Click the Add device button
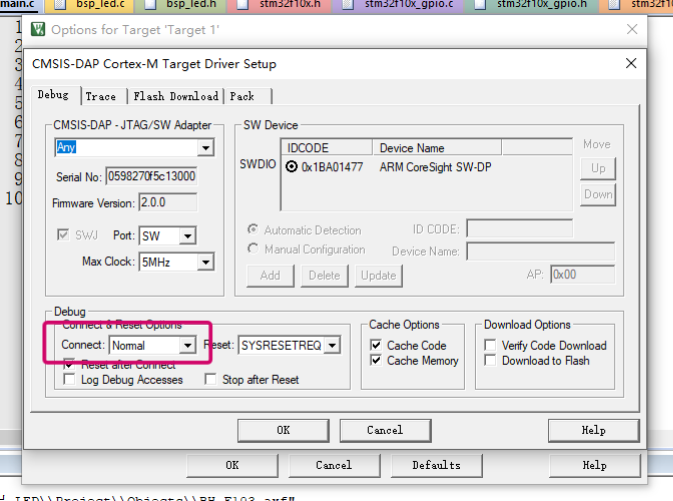The image size is (673, 501). pos(270,276)
